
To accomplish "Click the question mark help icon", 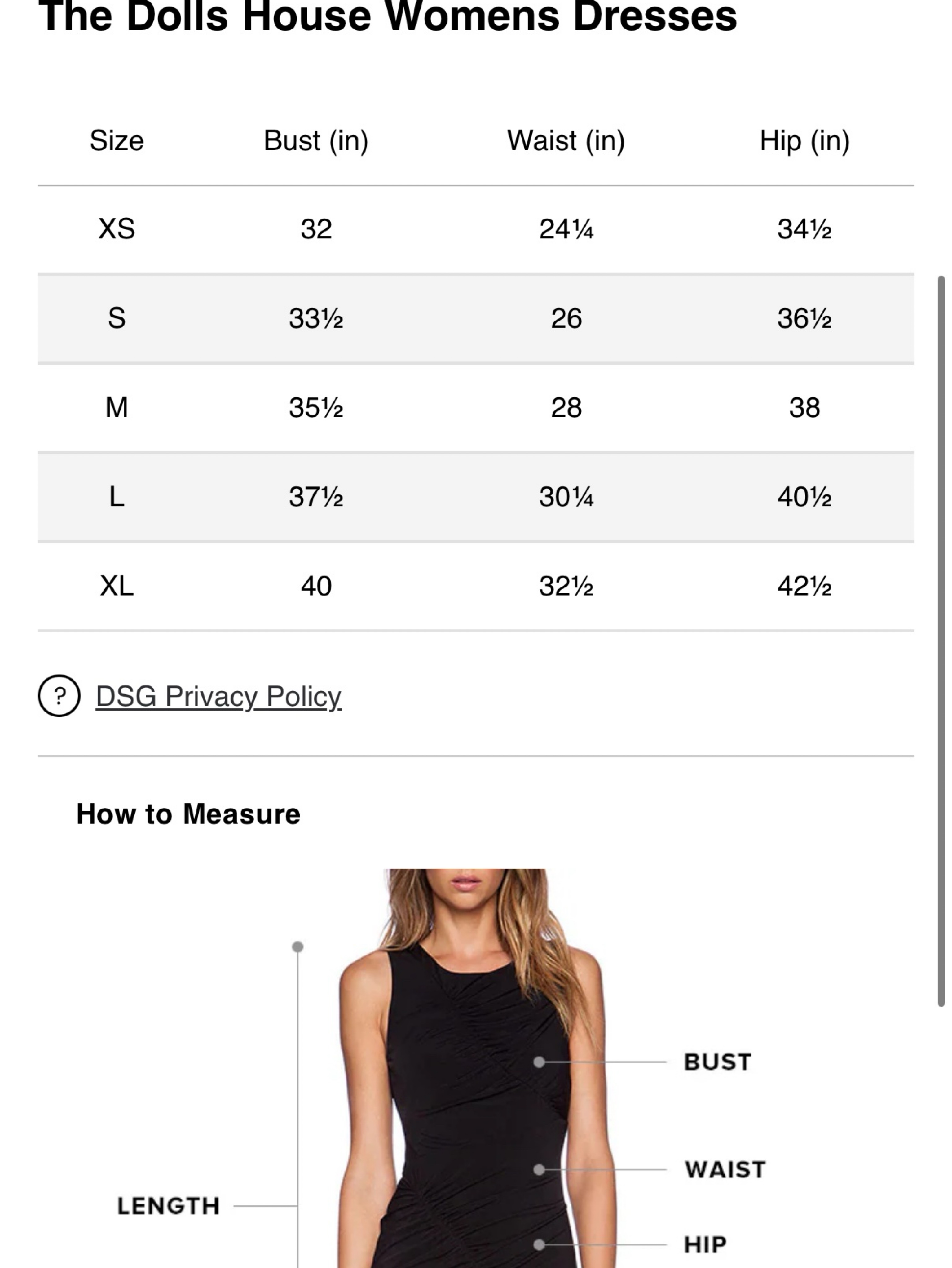I will pyautogui.click(x=59, y=696).
